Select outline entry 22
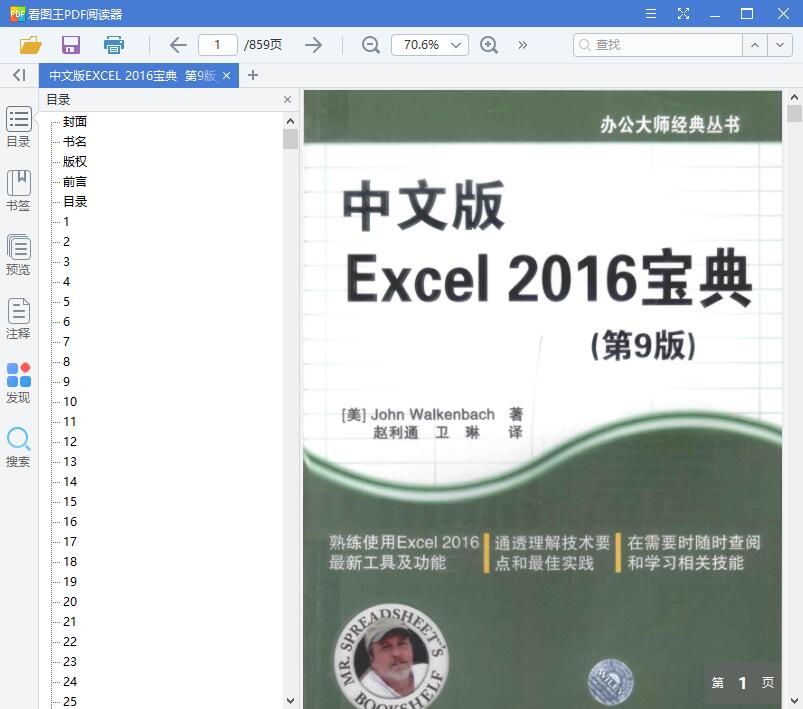 point(70,641)
